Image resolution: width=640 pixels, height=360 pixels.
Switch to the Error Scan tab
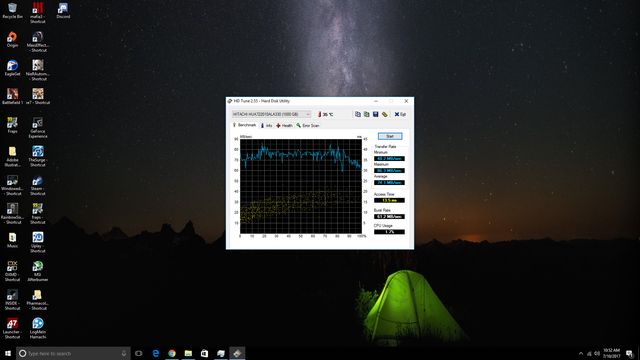pos(308,126)
